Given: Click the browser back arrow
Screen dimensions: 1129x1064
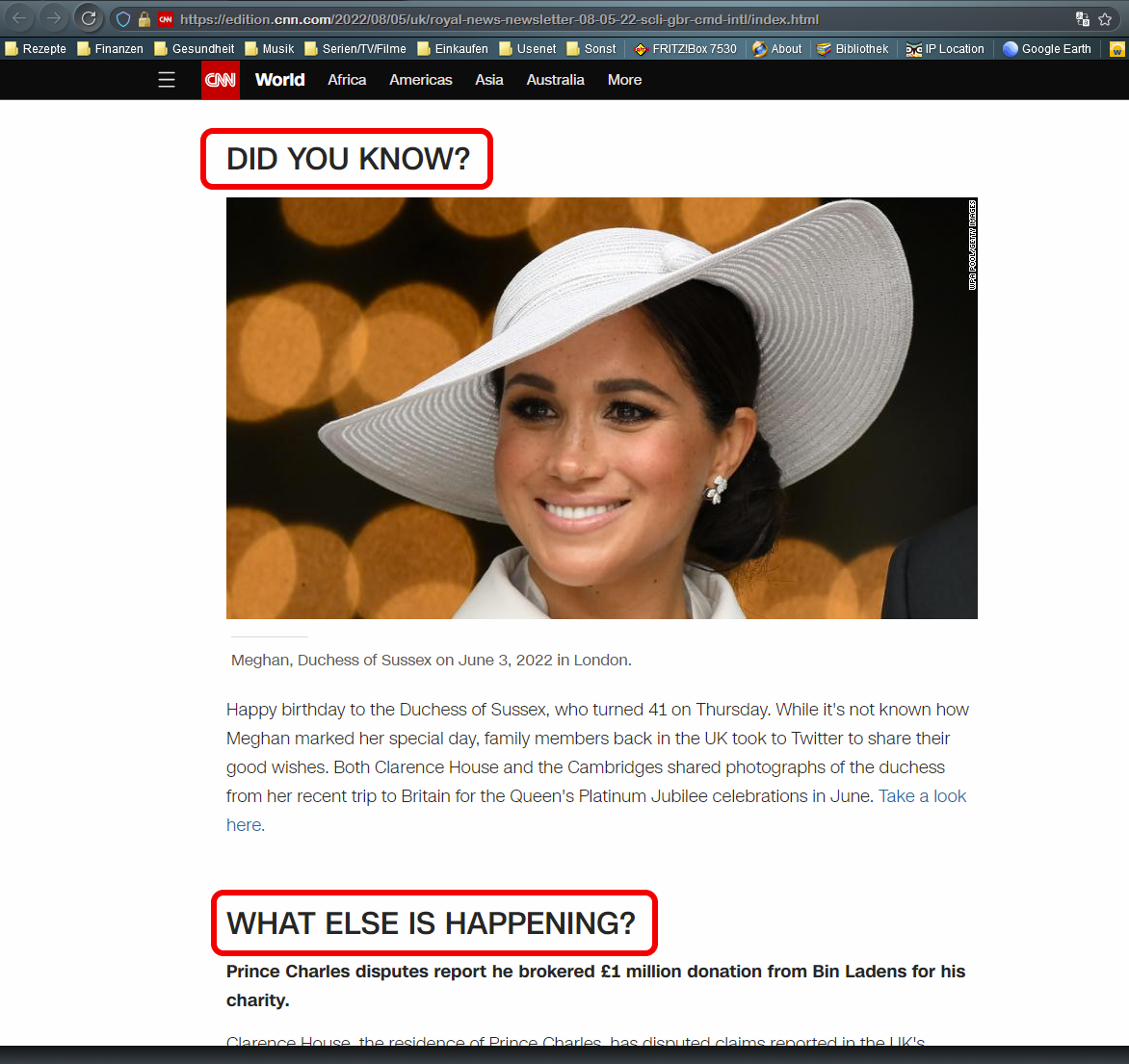Looking at the screenshot, I should click(20, 18).
